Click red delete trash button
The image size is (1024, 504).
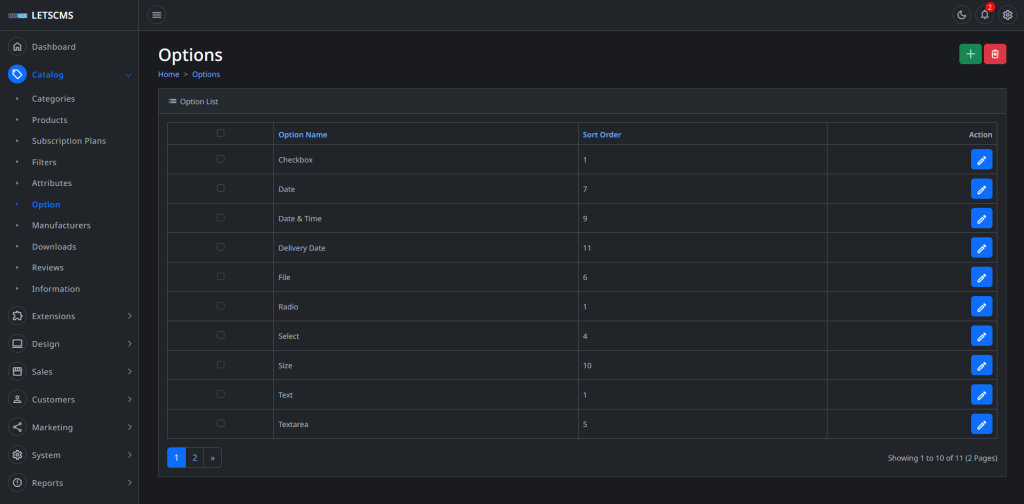point(995,54)
